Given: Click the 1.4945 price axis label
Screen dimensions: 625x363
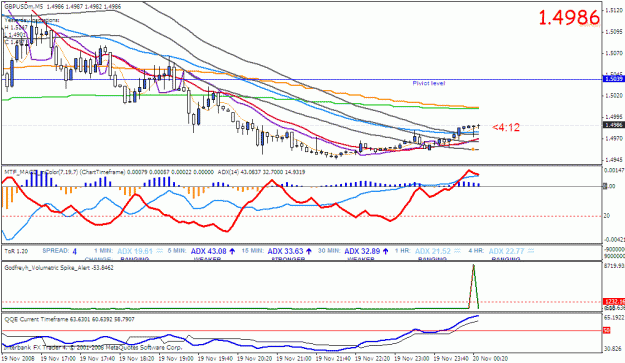Looking at the screenshot, I should click(614, 160).
